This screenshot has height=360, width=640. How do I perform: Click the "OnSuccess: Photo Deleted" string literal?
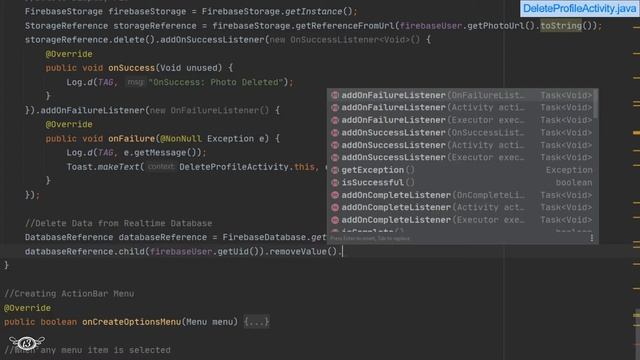[216, 82]
